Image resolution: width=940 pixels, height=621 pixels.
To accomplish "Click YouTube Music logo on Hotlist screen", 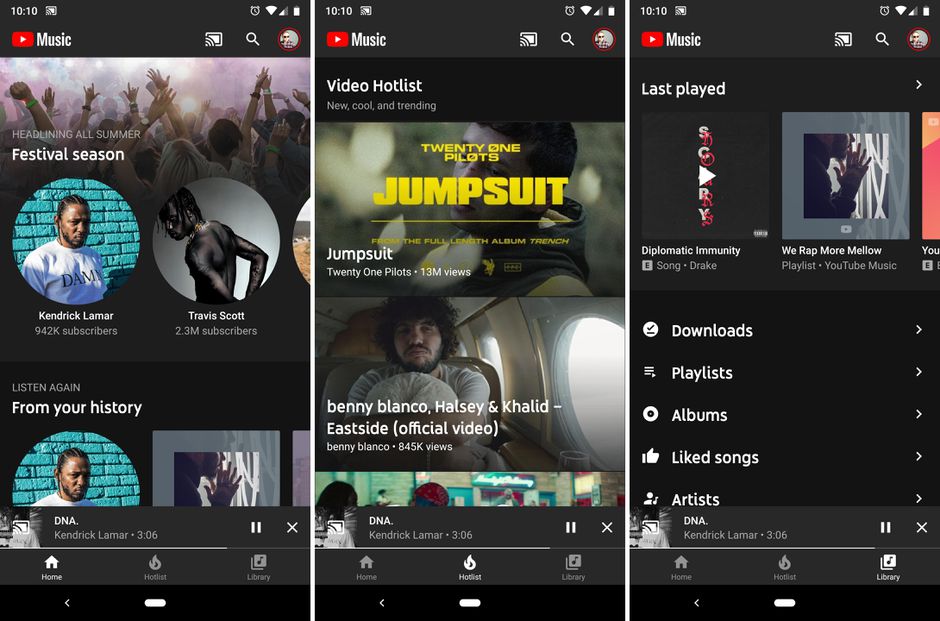I will pyautogui.click(x=357, y=40).
